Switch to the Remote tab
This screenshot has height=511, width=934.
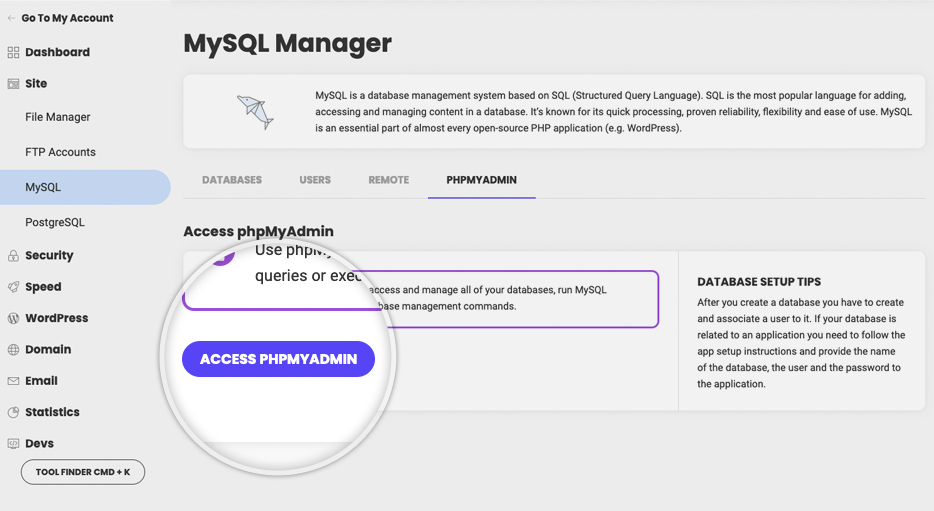[x=388, y=180]
